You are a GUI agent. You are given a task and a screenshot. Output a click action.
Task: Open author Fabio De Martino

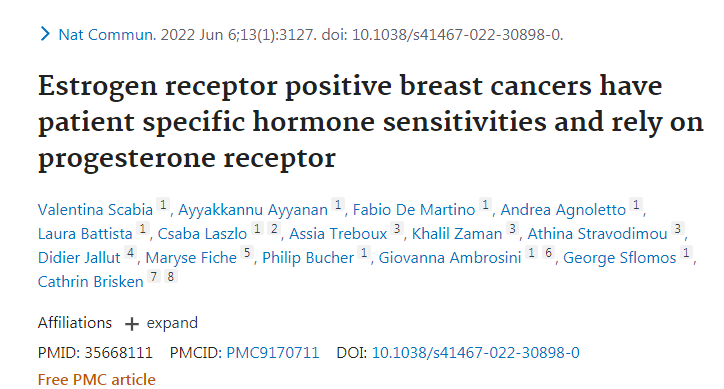pyautogui.click(x=414, y=210)
